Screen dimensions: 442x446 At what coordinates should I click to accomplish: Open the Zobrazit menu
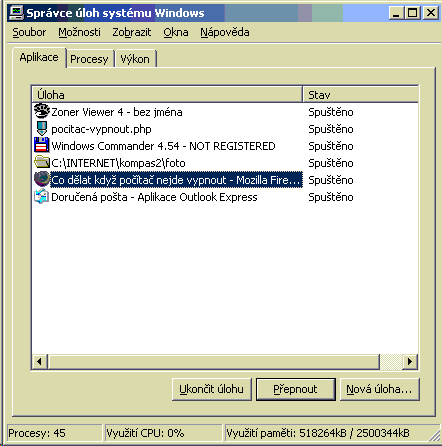[132, 32]
